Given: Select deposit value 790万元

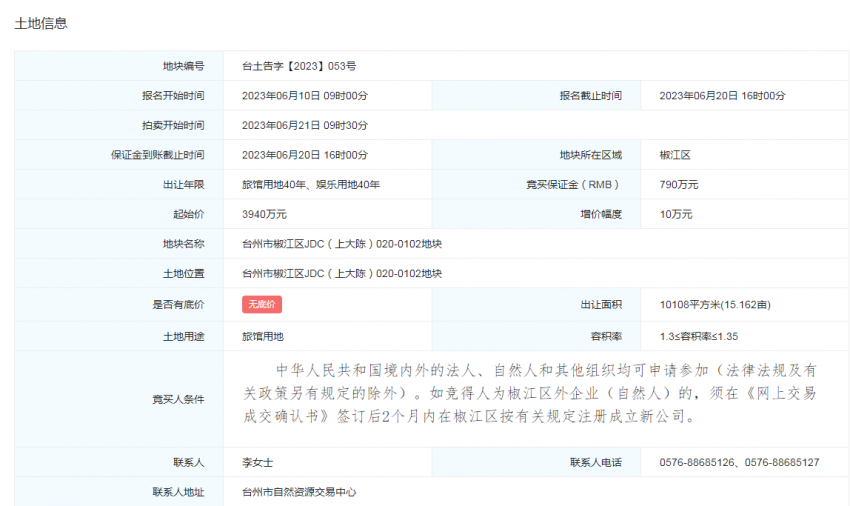Looking at the screenshot, I should pos(679,185).
